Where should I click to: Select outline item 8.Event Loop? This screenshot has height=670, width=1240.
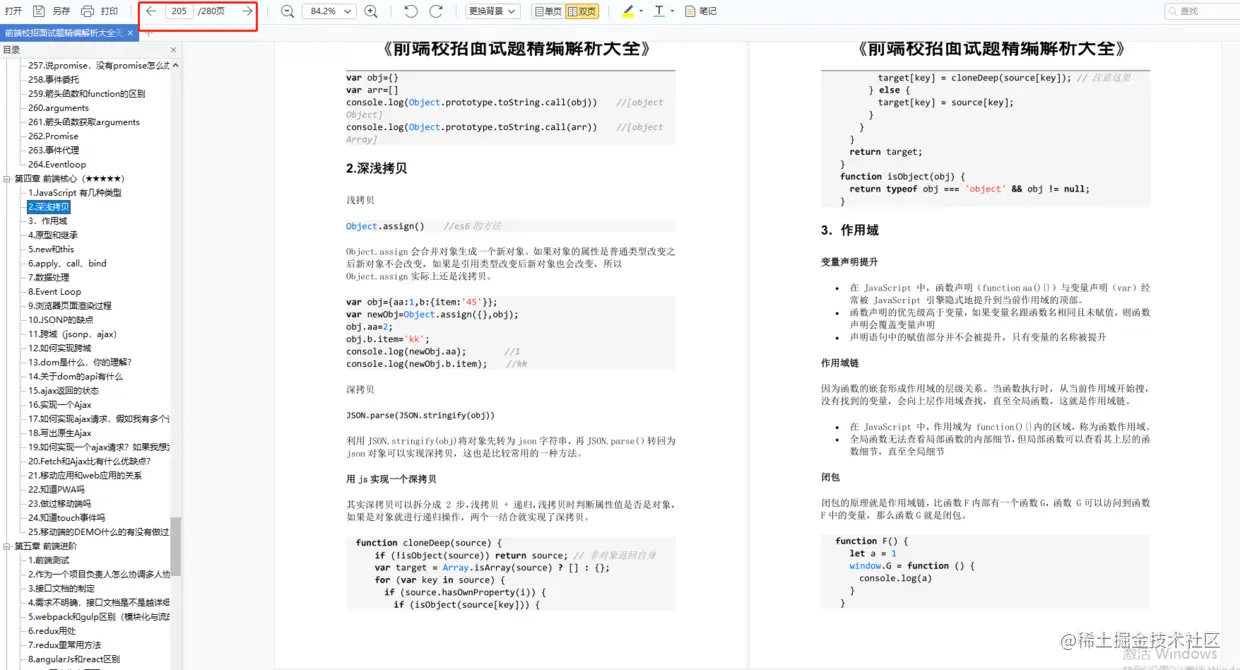pyautogui.click(x=54, y=292)
